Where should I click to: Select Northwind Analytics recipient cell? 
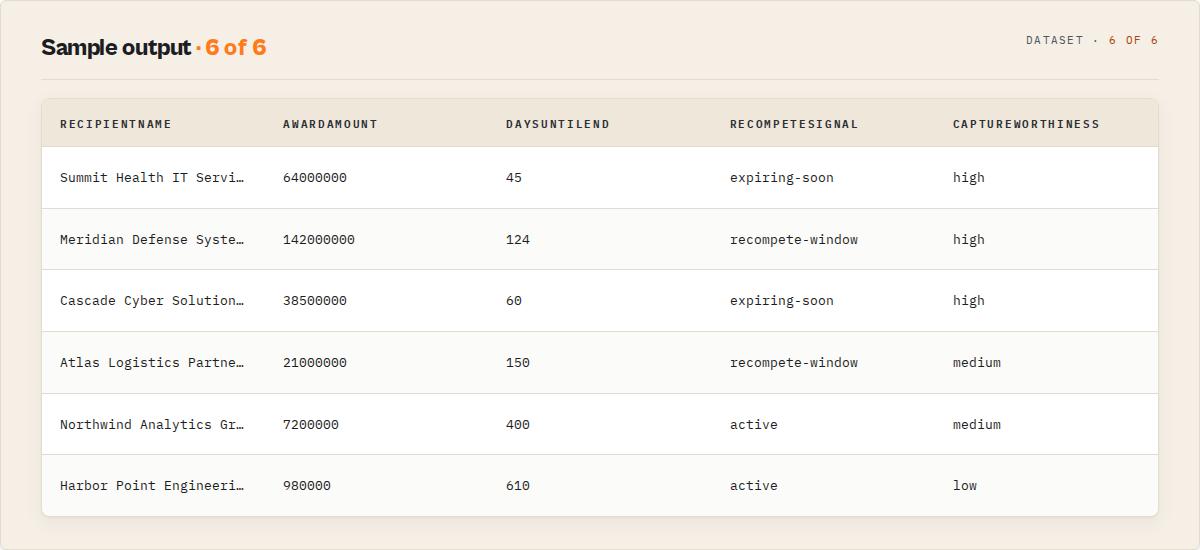click(x=152, y=425)
